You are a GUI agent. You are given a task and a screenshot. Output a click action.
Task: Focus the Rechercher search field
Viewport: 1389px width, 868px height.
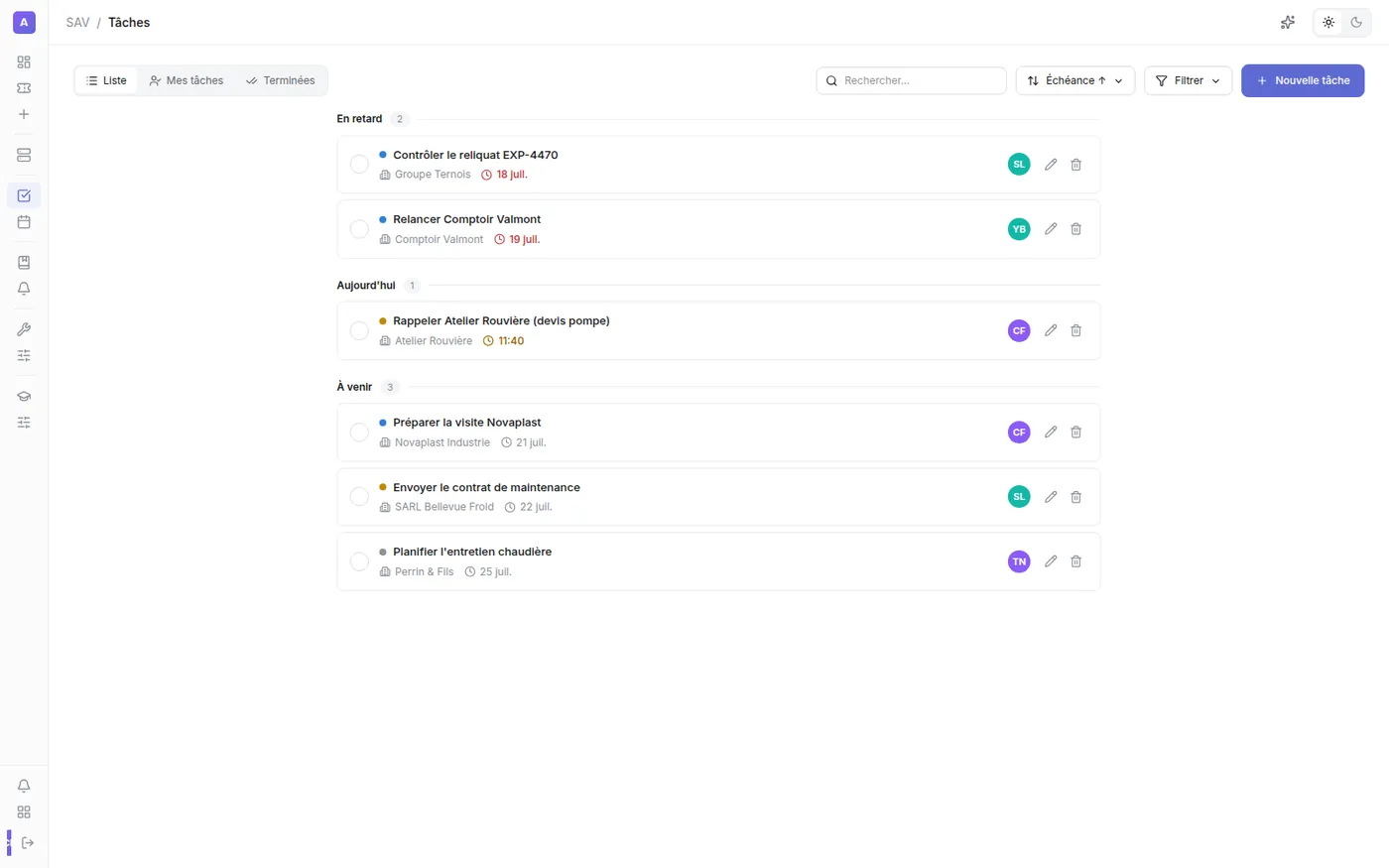911,80
